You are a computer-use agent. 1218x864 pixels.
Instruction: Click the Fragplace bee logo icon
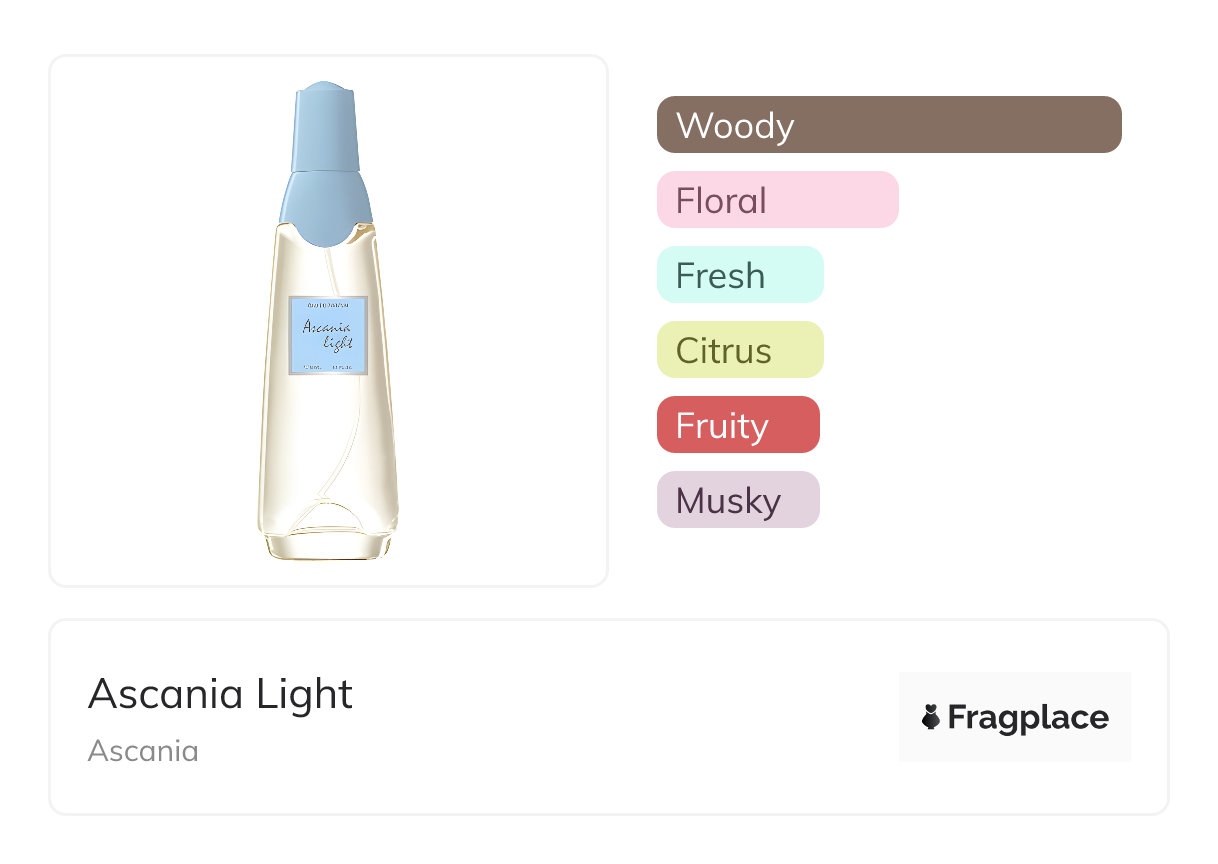(x=931, y=717)
